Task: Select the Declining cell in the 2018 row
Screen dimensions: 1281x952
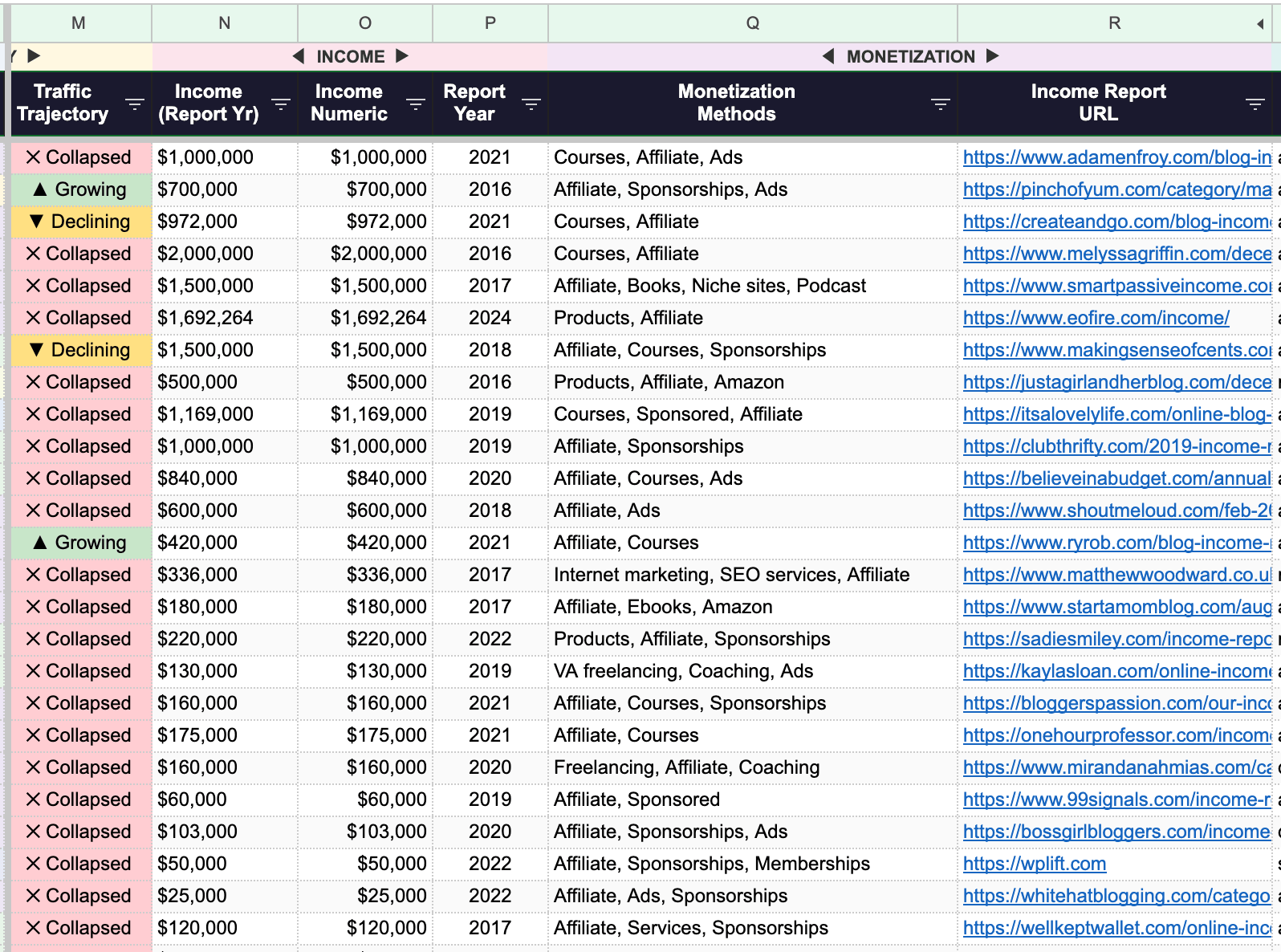Action: (x=81, y=350)
